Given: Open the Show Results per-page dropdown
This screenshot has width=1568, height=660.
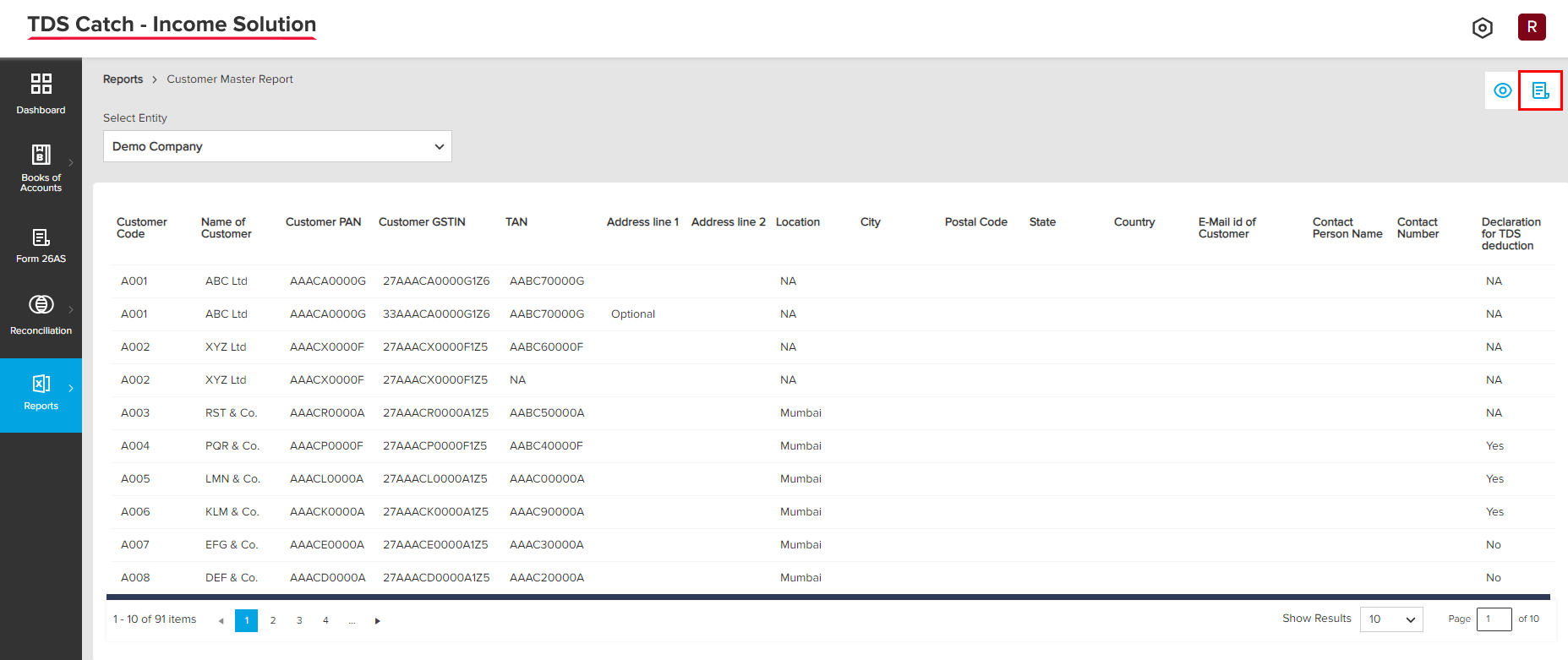Looking at the screenshot, I should (x=1391, y=619).
